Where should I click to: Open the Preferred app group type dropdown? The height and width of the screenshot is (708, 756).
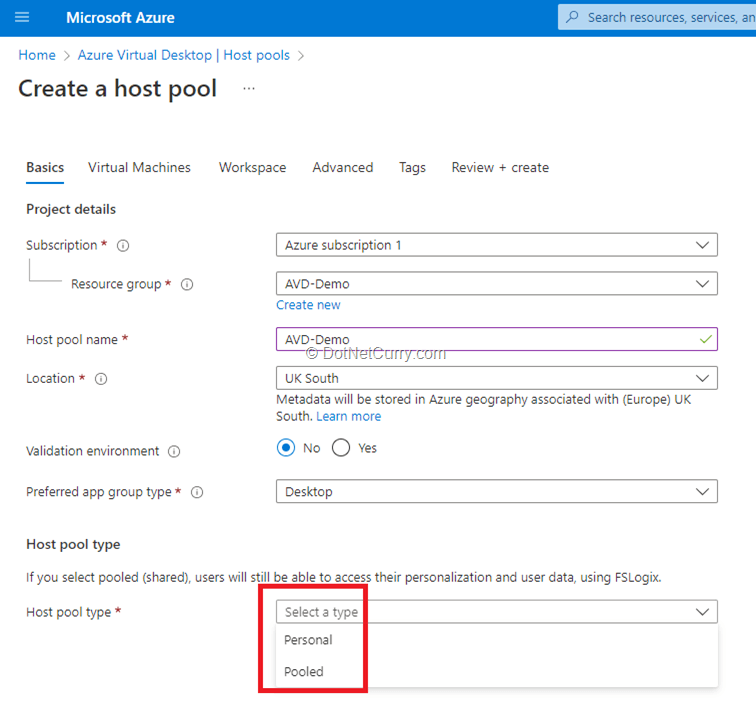(497, 491)
